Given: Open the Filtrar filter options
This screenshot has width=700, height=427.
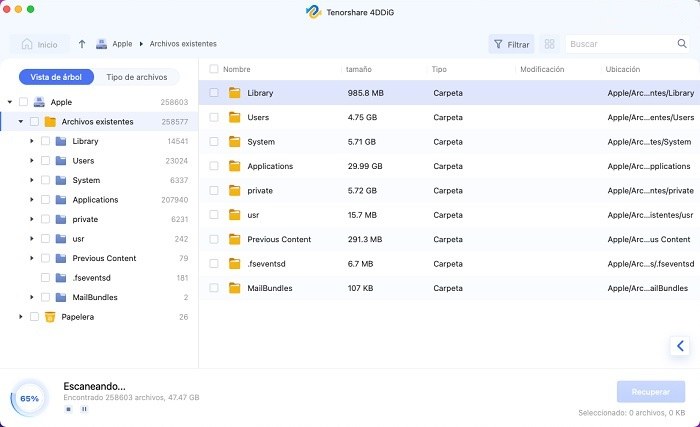Looking at the screenshot, I should 511,44.
